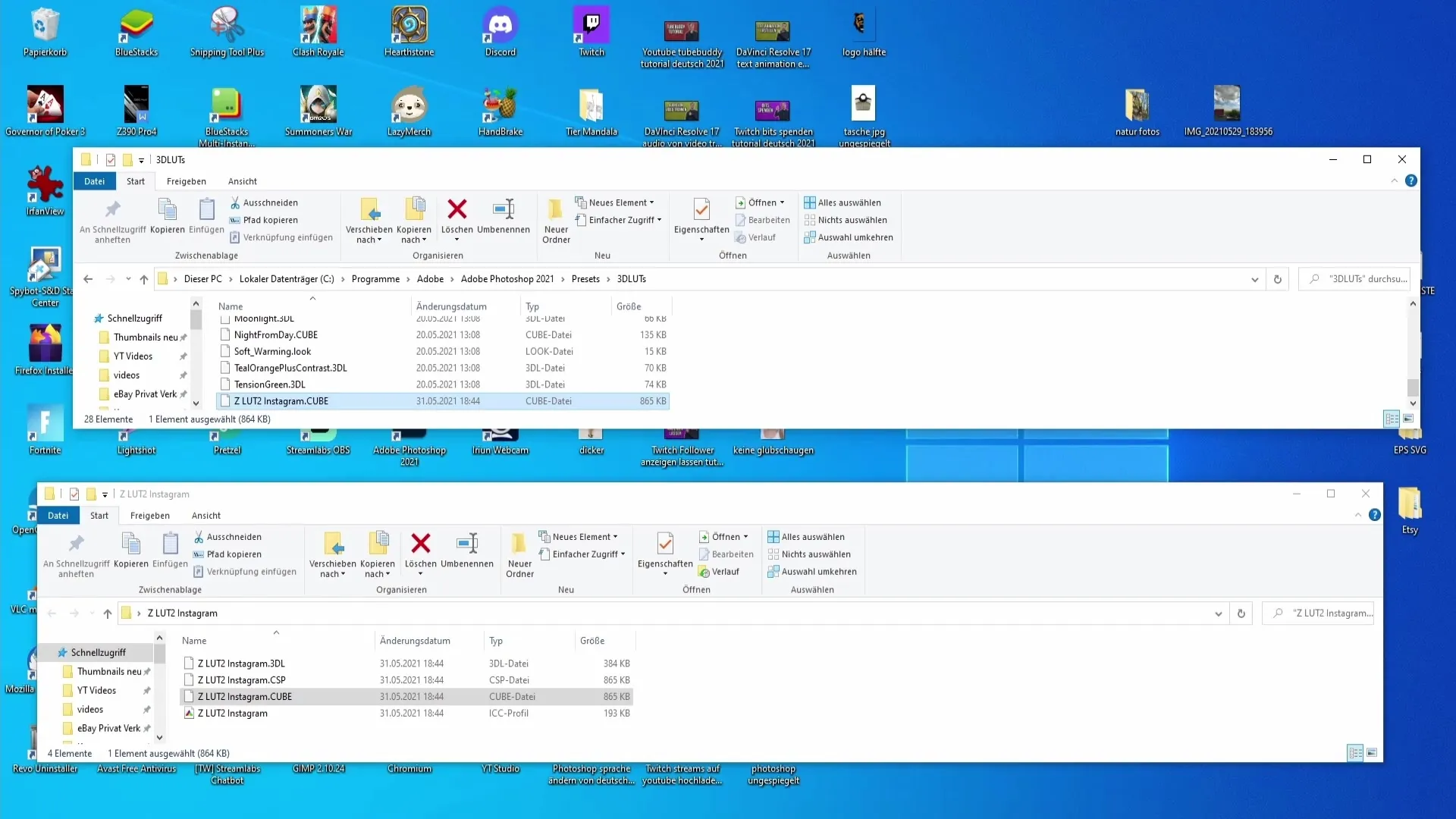Click Alles auswählen in 3DLUTs window
Viewport: 1456px width, 819px height.
point(843,202)
